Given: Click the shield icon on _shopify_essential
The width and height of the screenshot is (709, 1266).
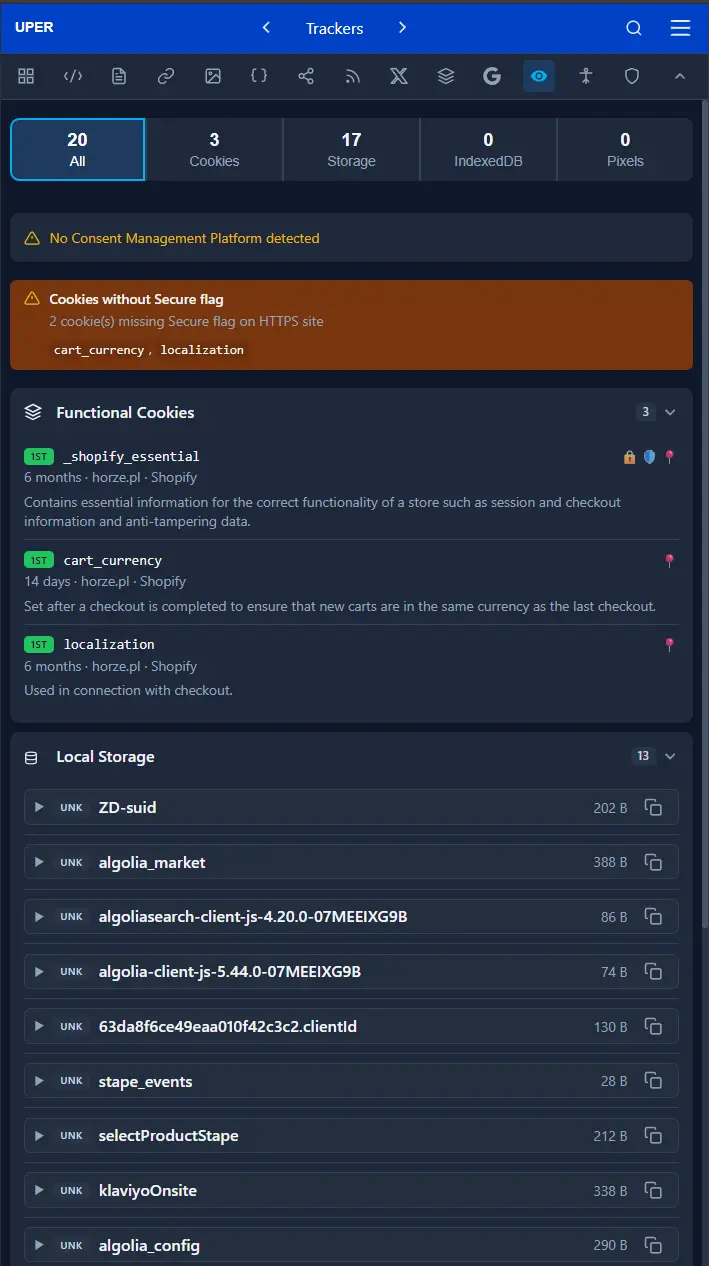Looking at the screenshot, I should tap(650, 457).
